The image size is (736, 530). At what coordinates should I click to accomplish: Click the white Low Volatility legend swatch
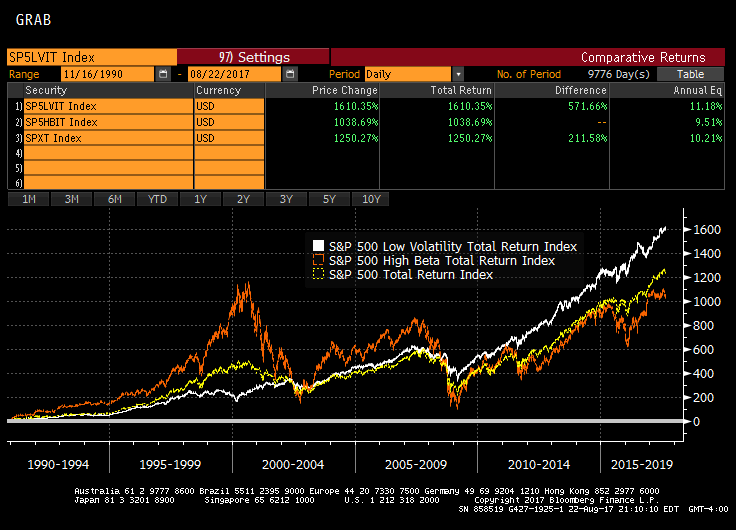point(318,246)
